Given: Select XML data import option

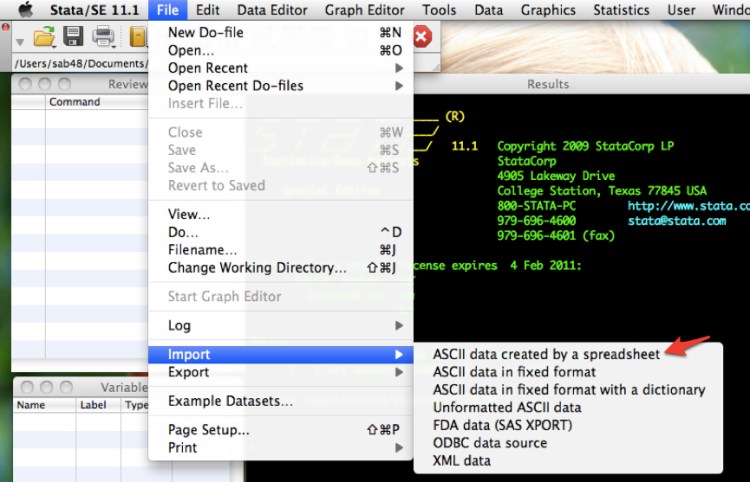Looking at the screenshot, I should coord(461,461).
